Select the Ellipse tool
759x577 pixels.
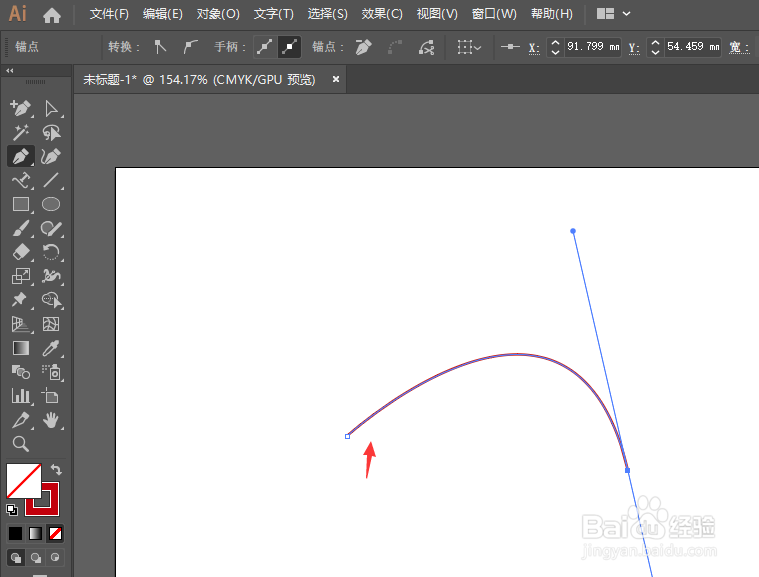coord(51,204)
